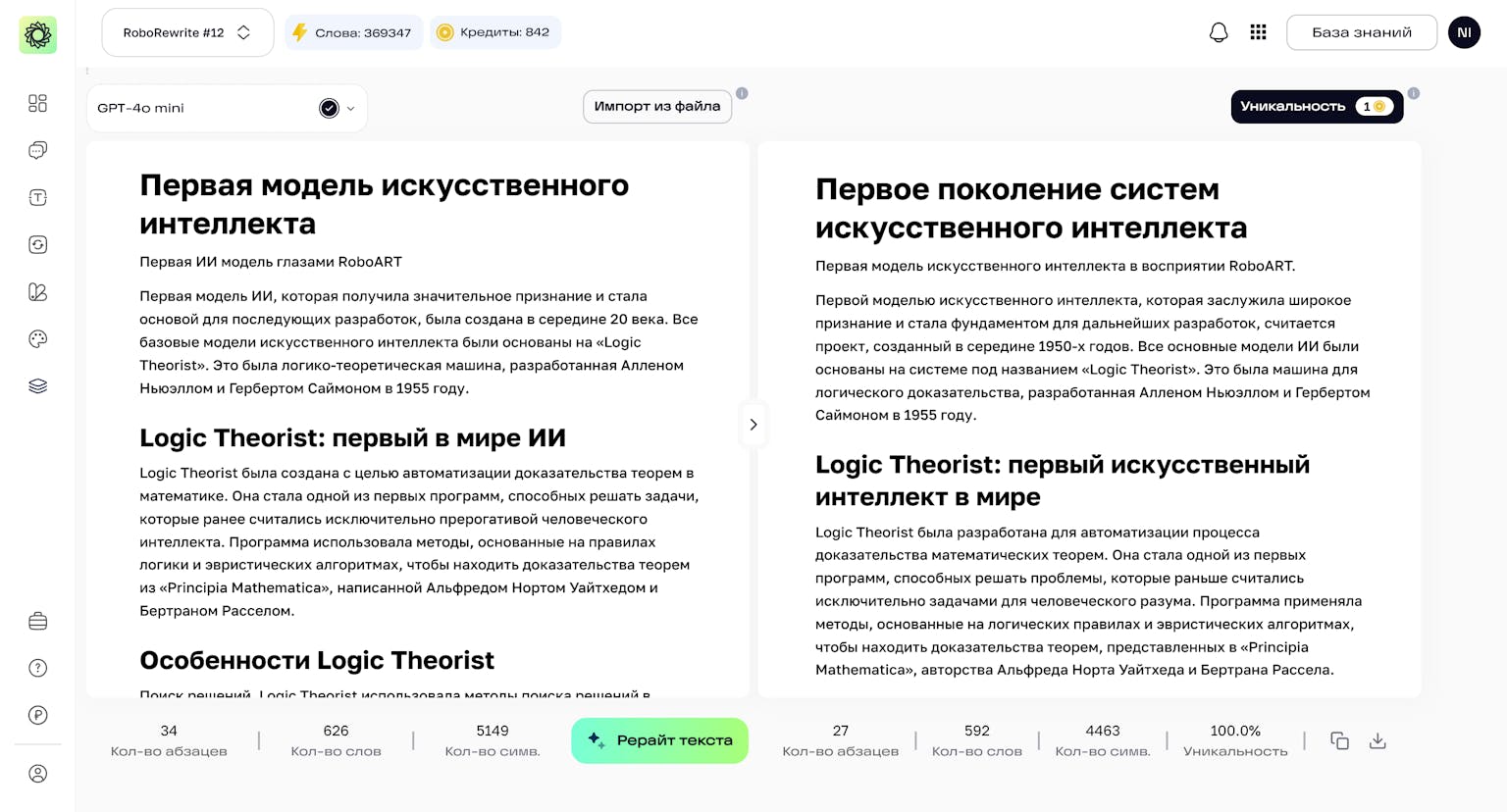Open the NI user avatar menu

point(1464,32)
